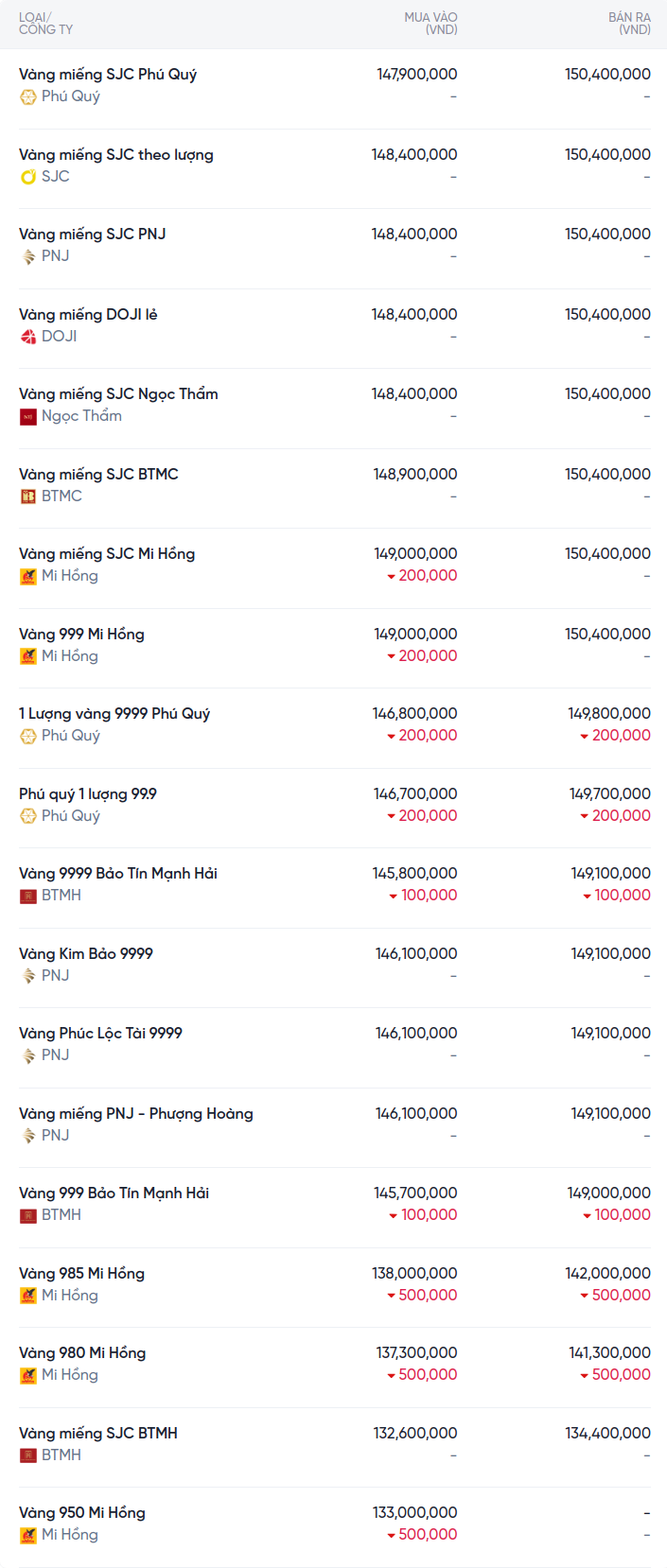Open Vàng miếng SJC theo lượng entry
This screenshot has width=667, height=1568.
click(116, 155)
